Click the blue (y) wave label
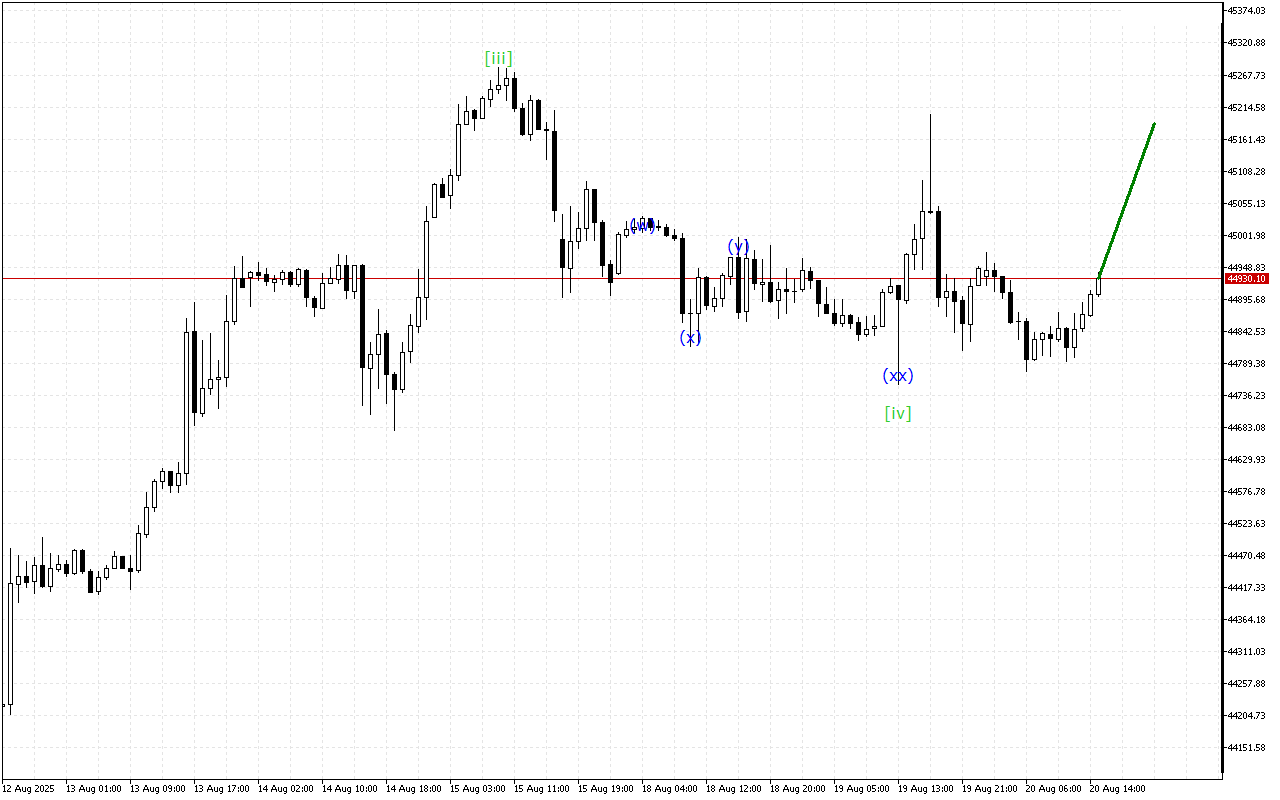 (x=738, y=246)
